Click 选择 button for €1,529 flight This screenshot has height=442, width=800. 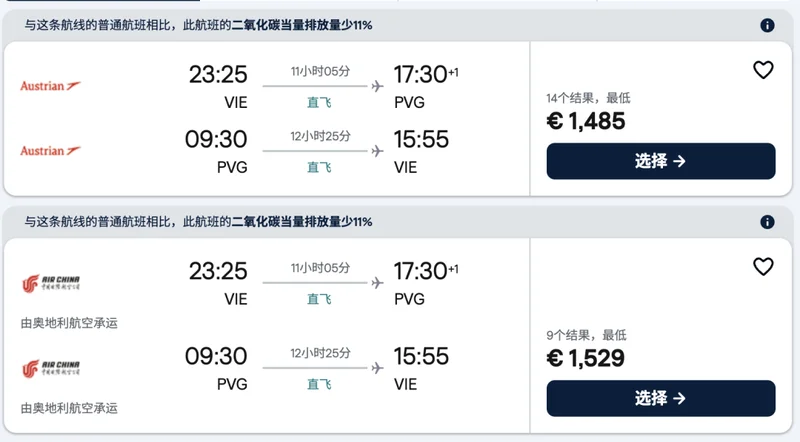pos(660,398)
